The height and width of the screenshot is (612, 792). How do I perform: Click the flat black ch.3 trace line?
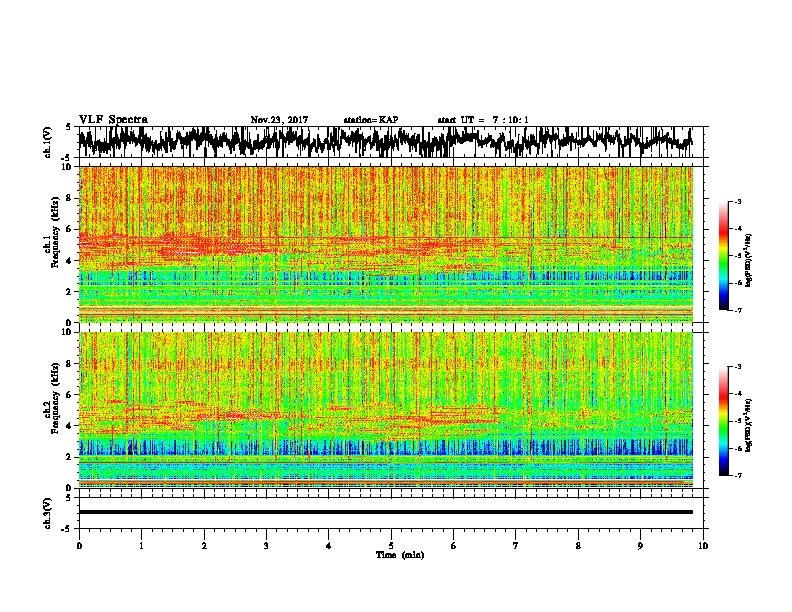point(386,512)
